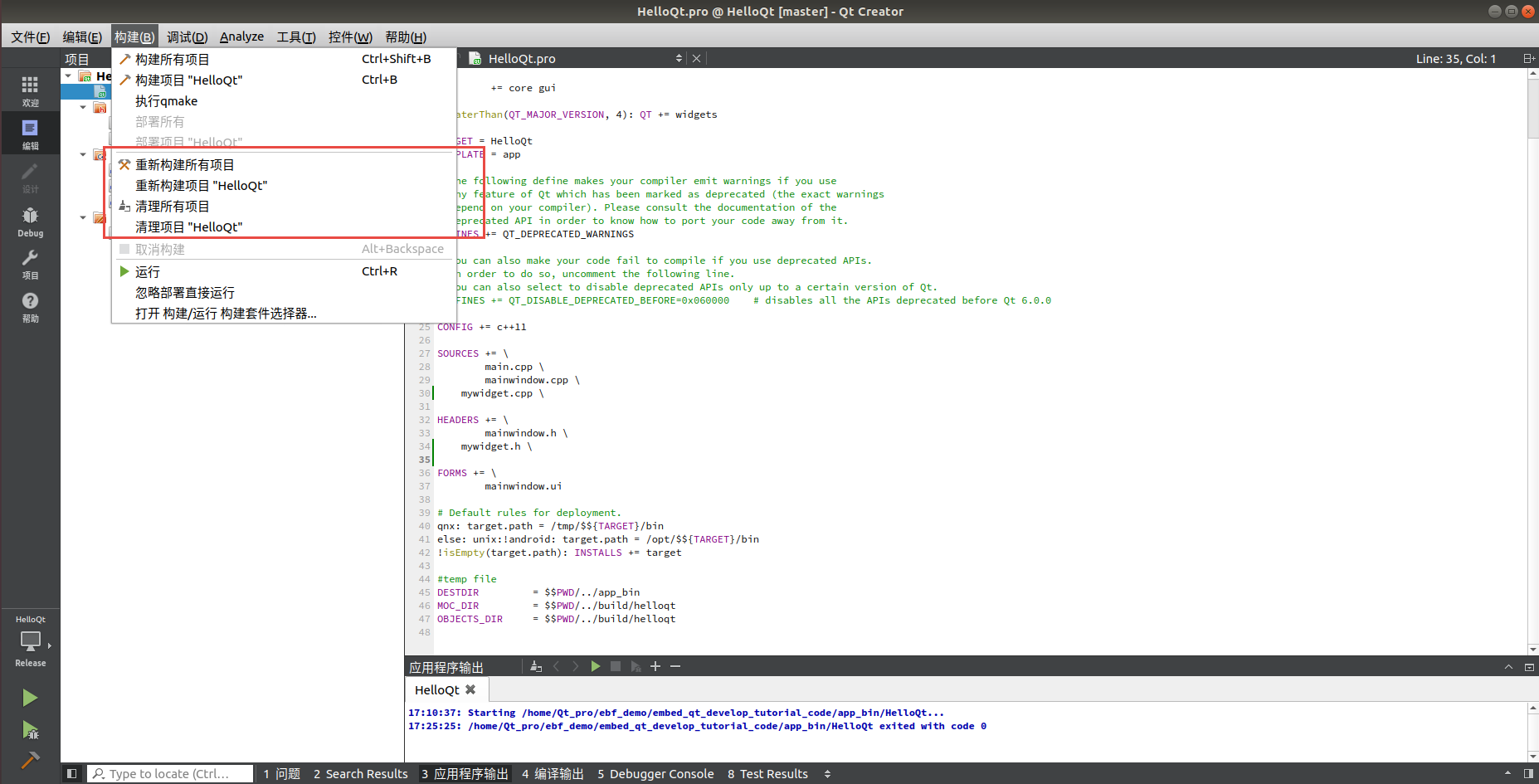Open 构建/运行 构建套件选择器 entry
1539x784 pixels.
click(x=284, y=313)
